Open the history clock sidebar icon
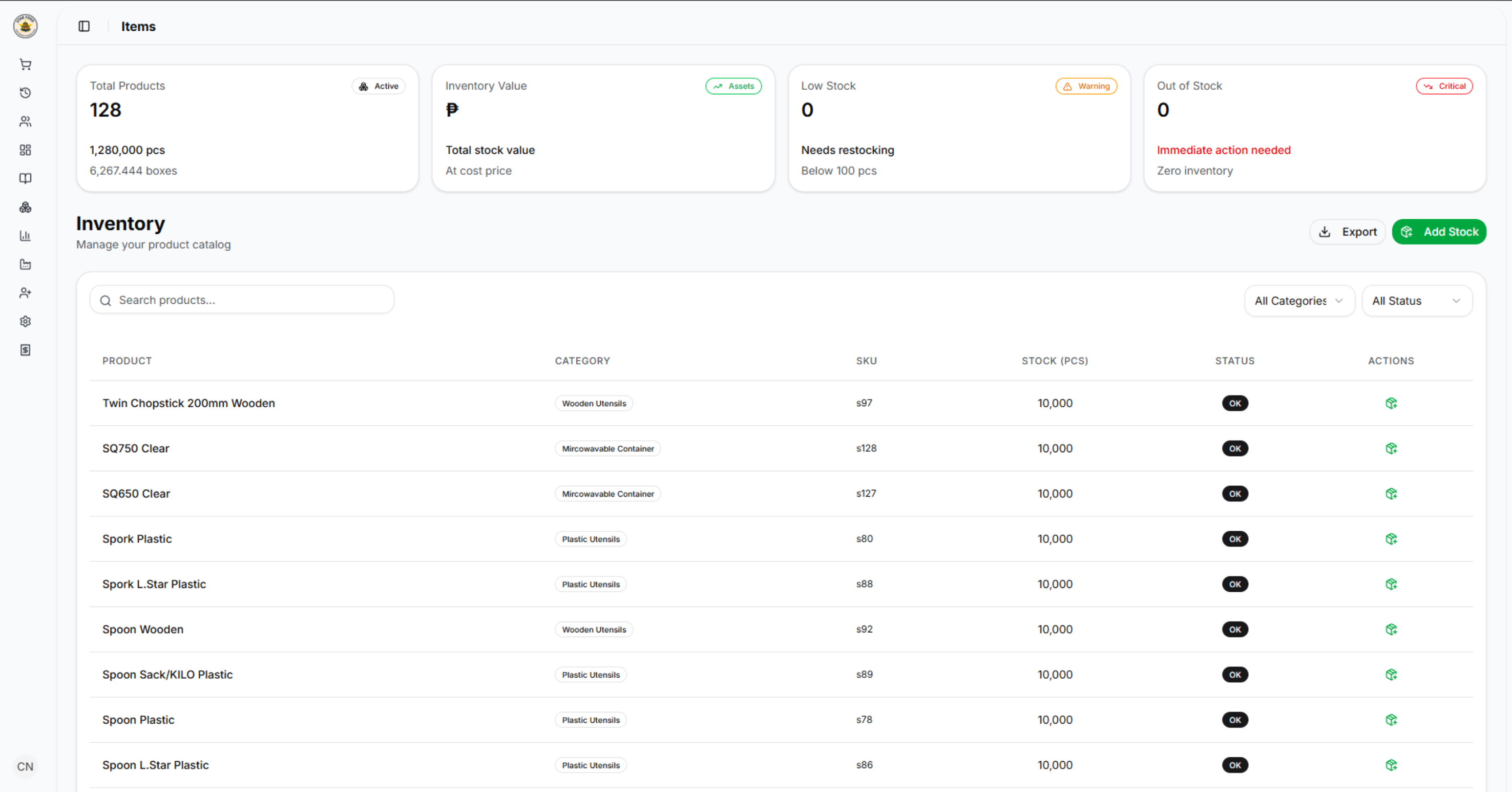The image size is (1512, 792). (25, 93)
